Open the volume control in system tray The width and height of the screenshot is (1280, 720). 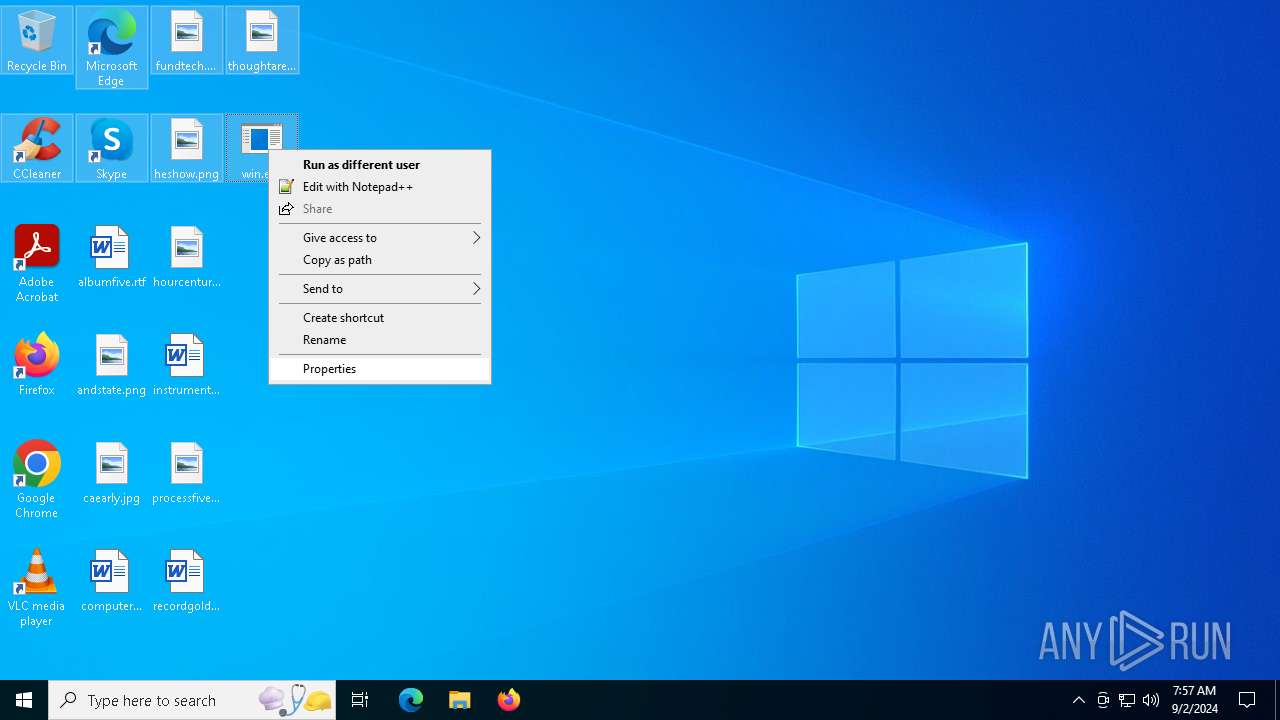(1151, 700)
